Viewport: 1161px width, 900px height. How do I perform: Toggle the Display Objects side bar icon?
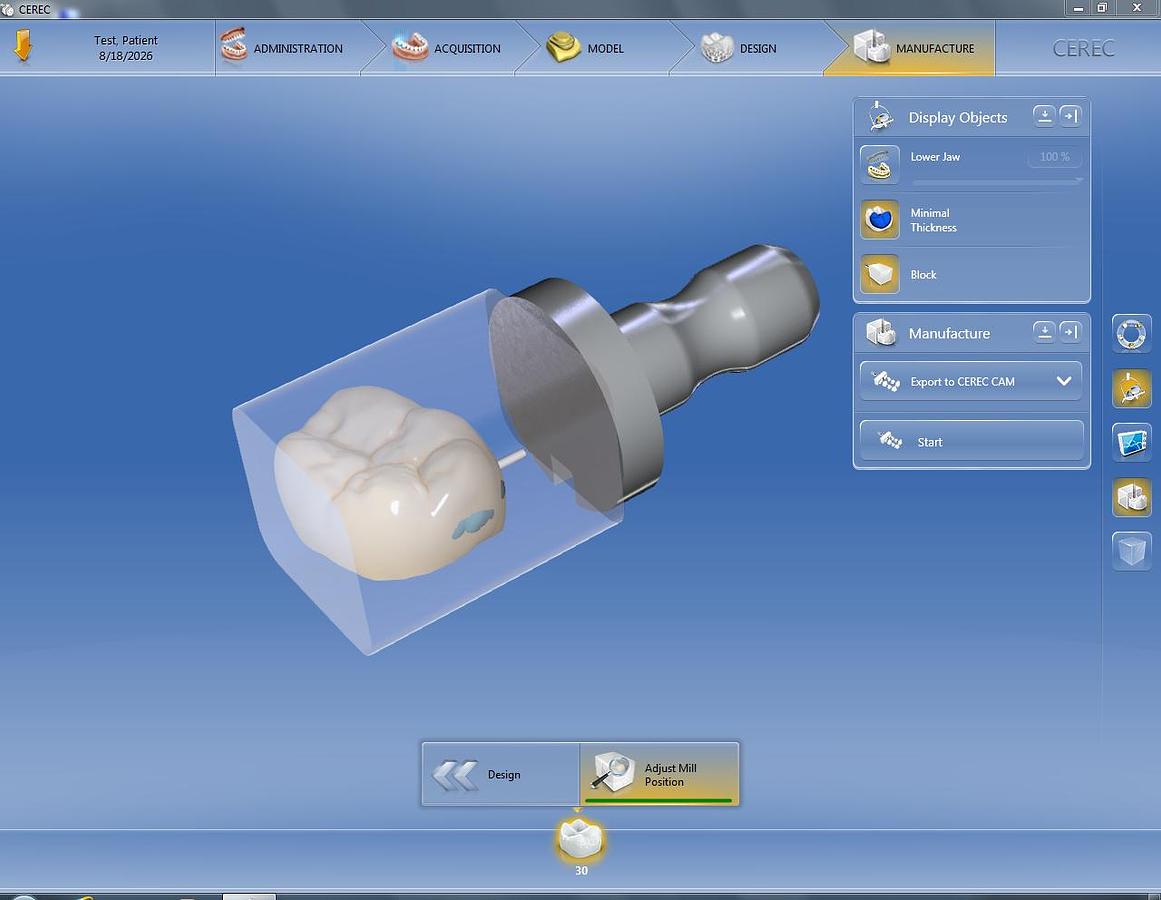[1131, 389]
